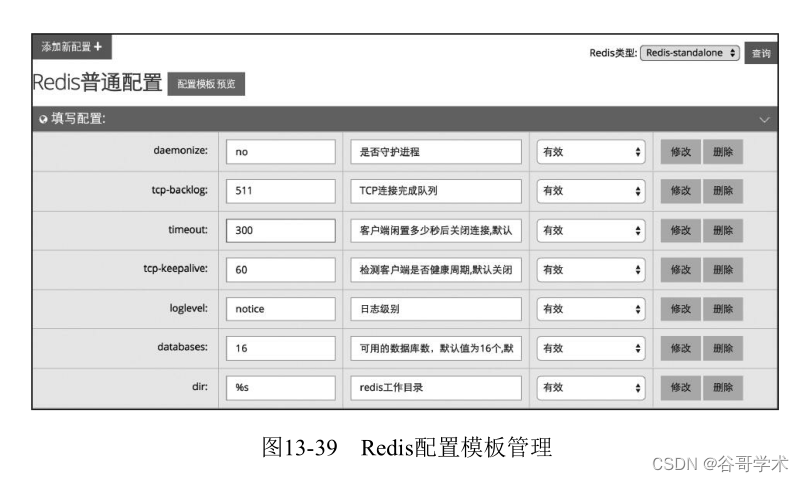Click the dir value field %s
Viewport: 804px width, 482px height.
pyautogui.click(x=280, y=388)
